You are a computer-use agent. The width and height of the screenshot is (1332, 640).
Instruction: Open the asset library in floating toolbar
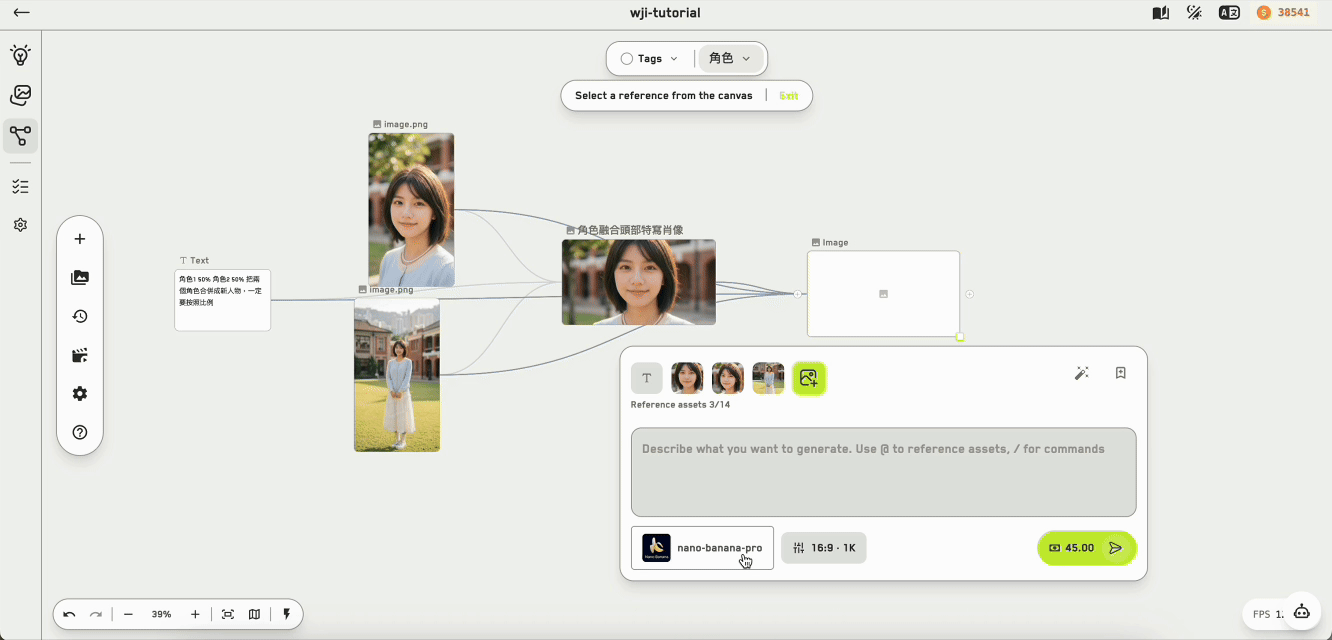(80, 278)
